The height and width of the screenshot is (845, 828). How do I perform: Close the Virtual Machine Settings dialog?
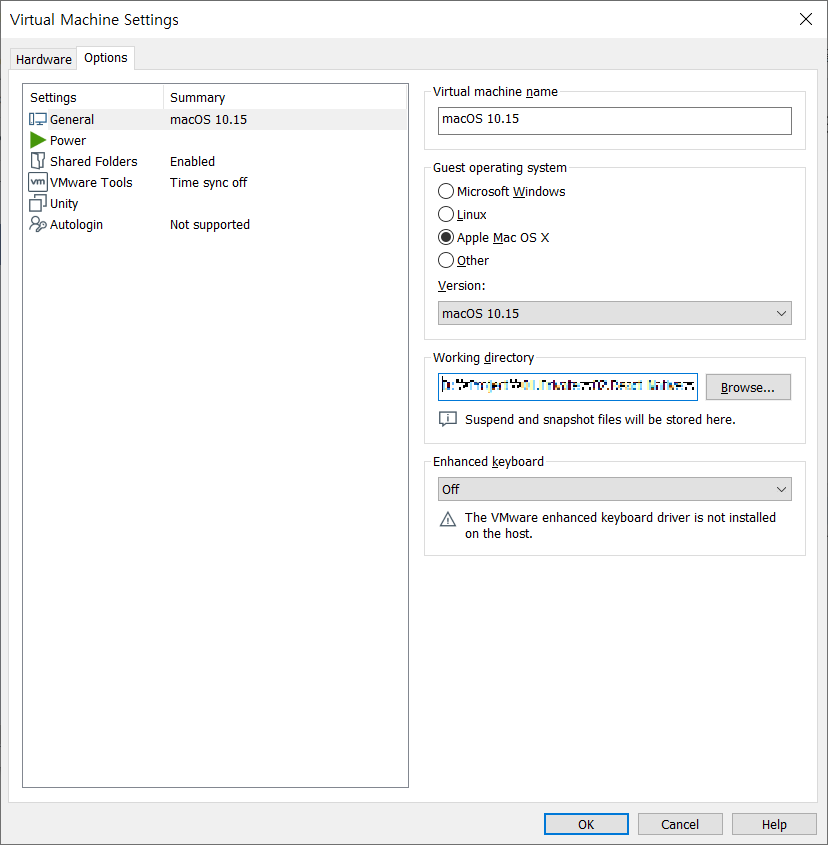pyautogui.click(x=805, y=19)
